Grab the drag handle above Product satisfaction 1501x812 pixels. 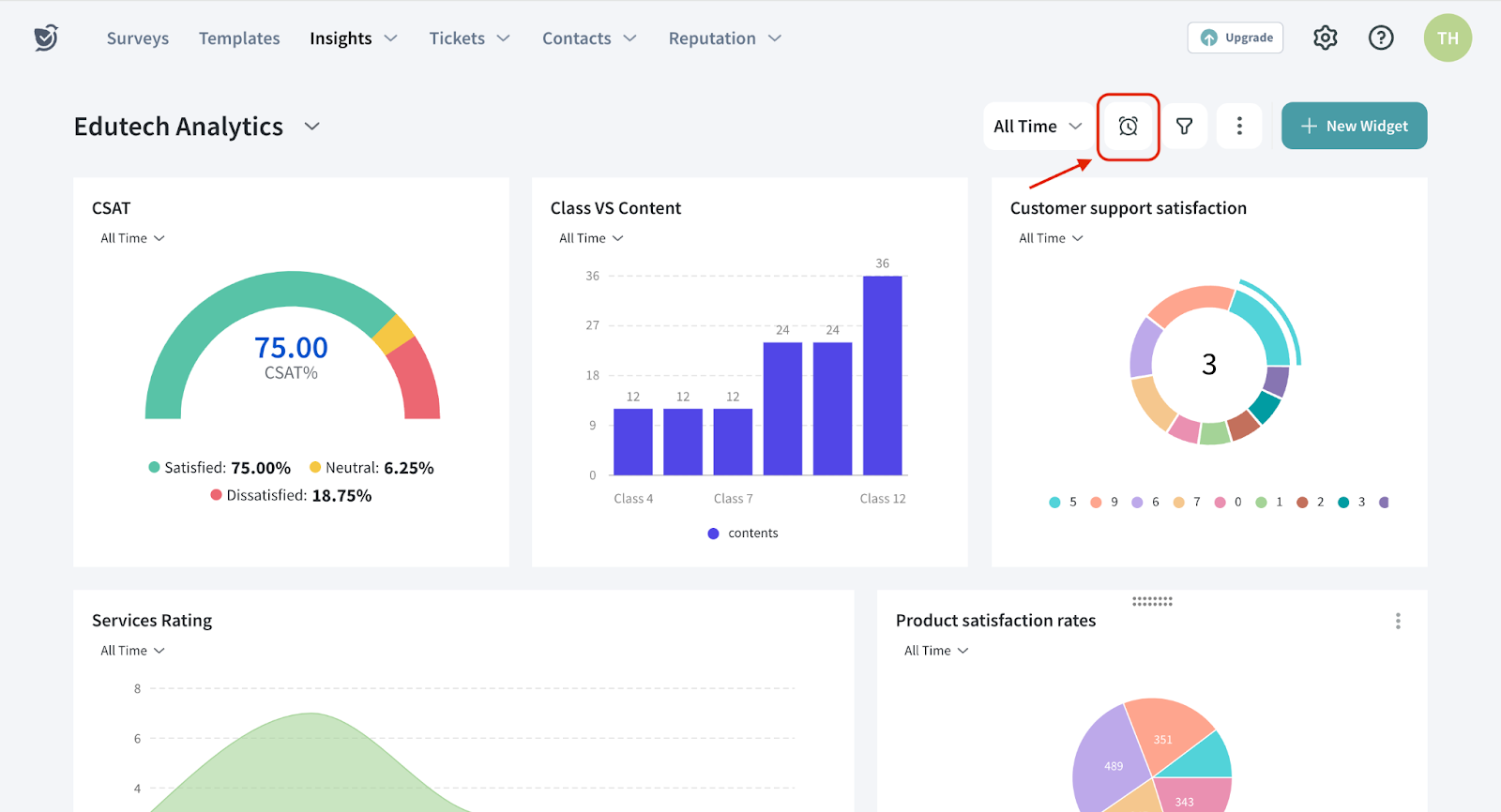pyautogui.click(x=1152, y=601)
